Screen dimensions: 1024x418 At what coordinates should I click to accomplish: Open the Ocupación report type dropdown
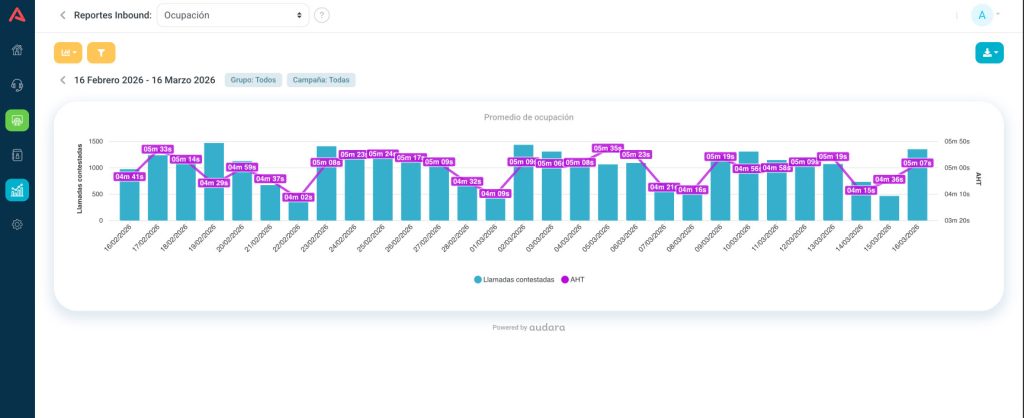[232, 15]
